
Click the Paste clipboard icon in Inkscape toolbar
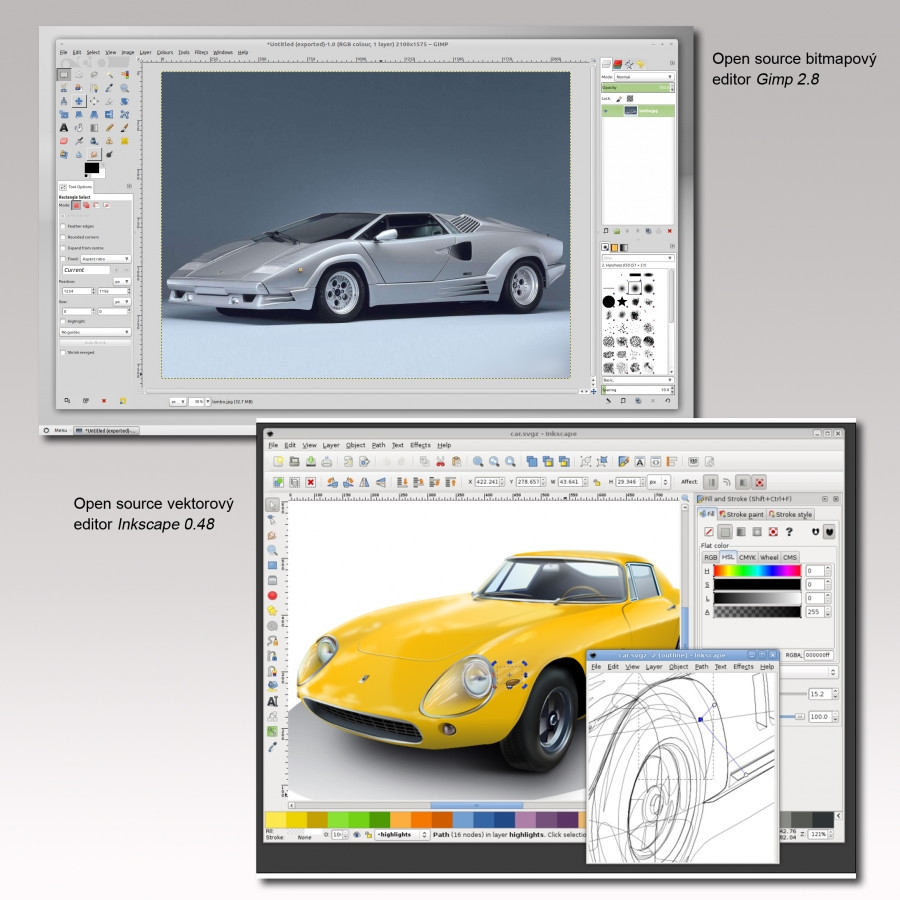(456, 461)
